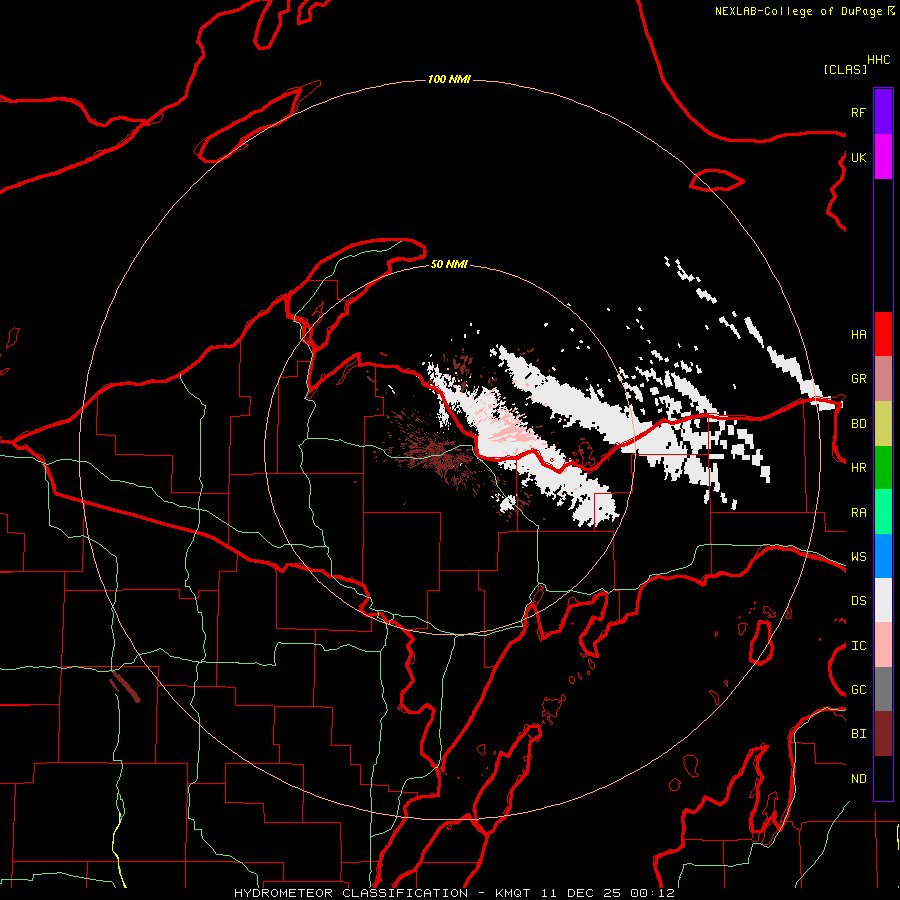Click the HYDROMETEOR CLASSIFICATION title text
This screenshot has height=900, width=900.
coord(351,893)
